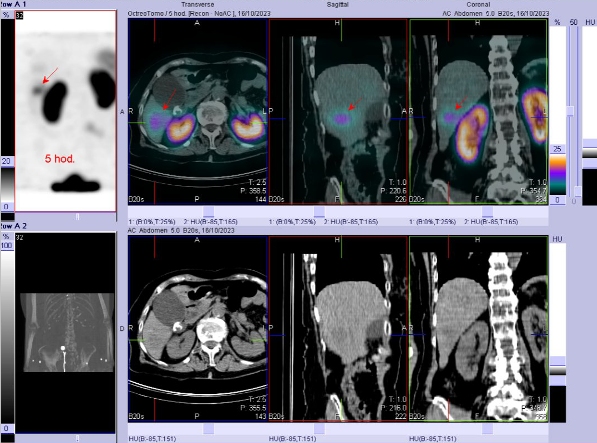The image size is (597, 443).
Task: Click CT sagittal slice scrollbar thumb
Action: pyautogui.click(x=319, y=429)
